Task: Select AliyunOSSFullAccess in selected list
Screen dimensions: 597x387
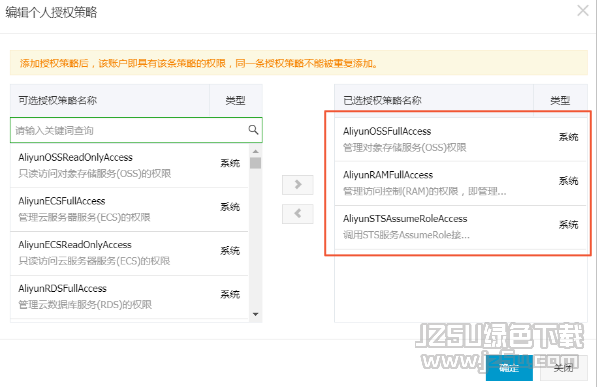Action: tap(461, 139)
